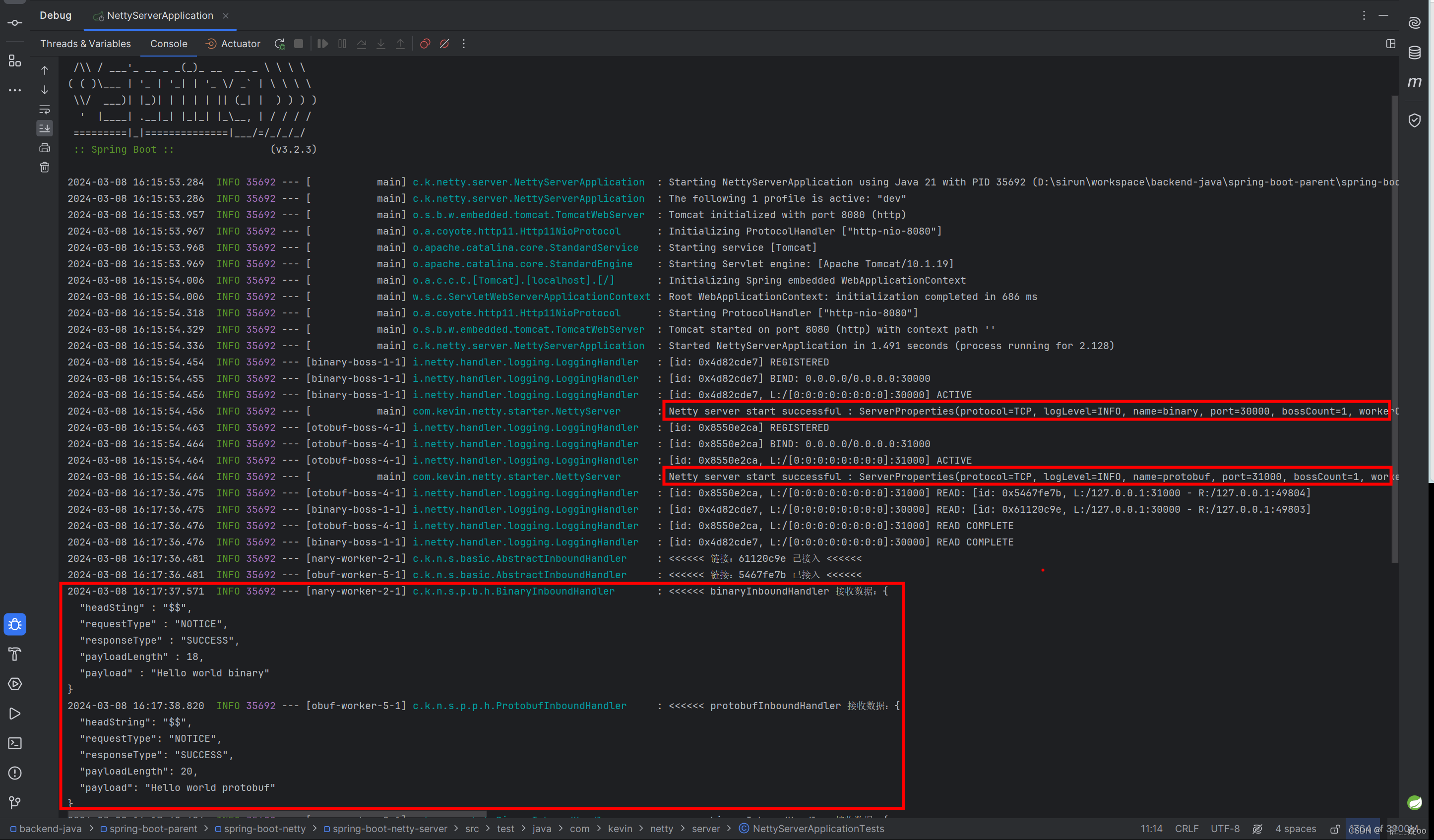Click the Step Into icon
This screenshot has height=840, width=1434.
point(380,44)
